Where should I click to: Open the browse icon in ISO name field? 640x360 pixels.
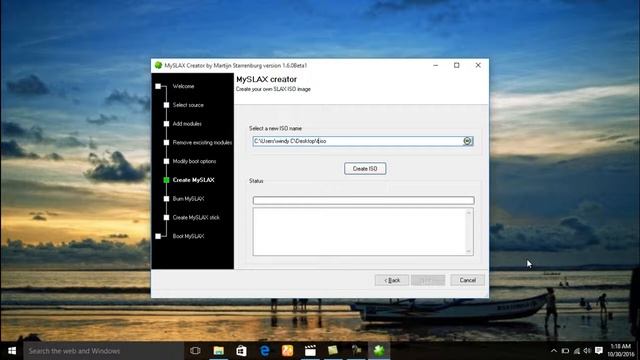coord(467,141)
